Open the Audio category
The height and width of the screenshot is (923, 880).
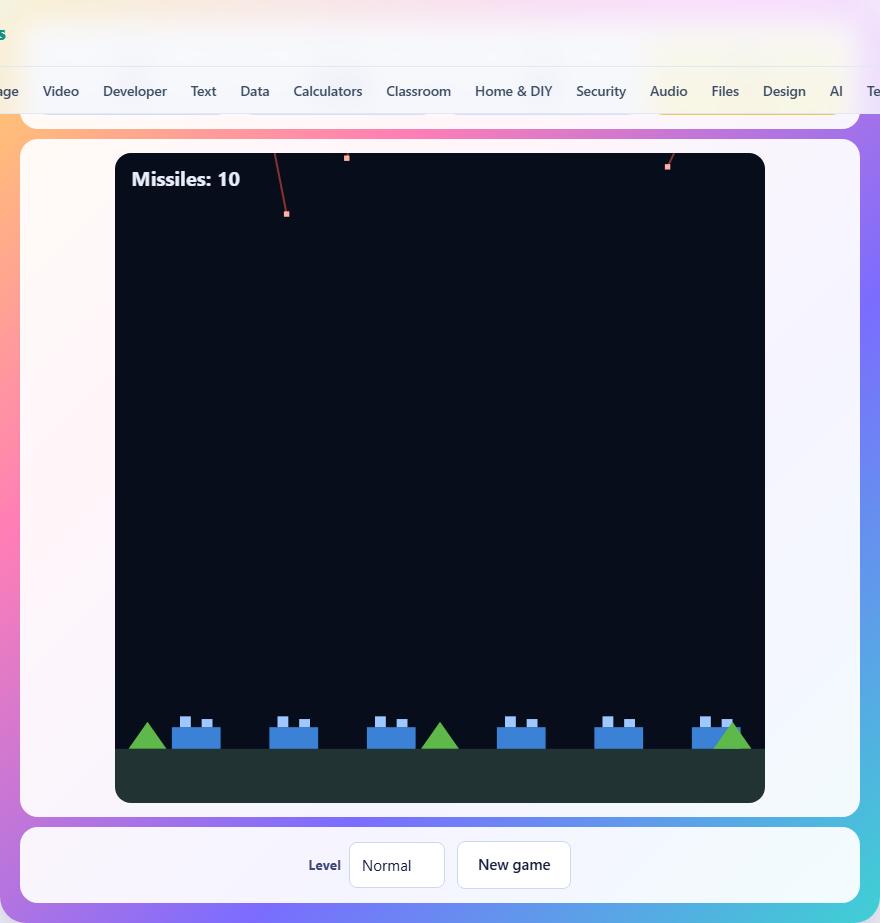(x=669, y=91)
